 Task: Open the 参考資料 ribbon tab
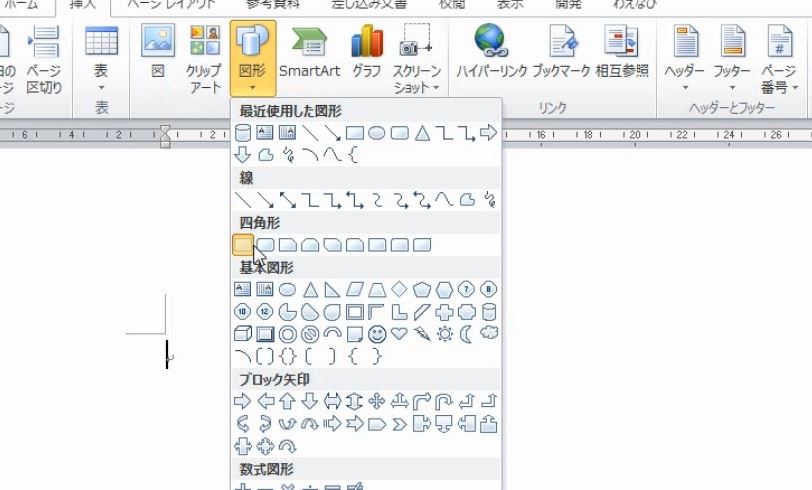[x=273, y=5]
